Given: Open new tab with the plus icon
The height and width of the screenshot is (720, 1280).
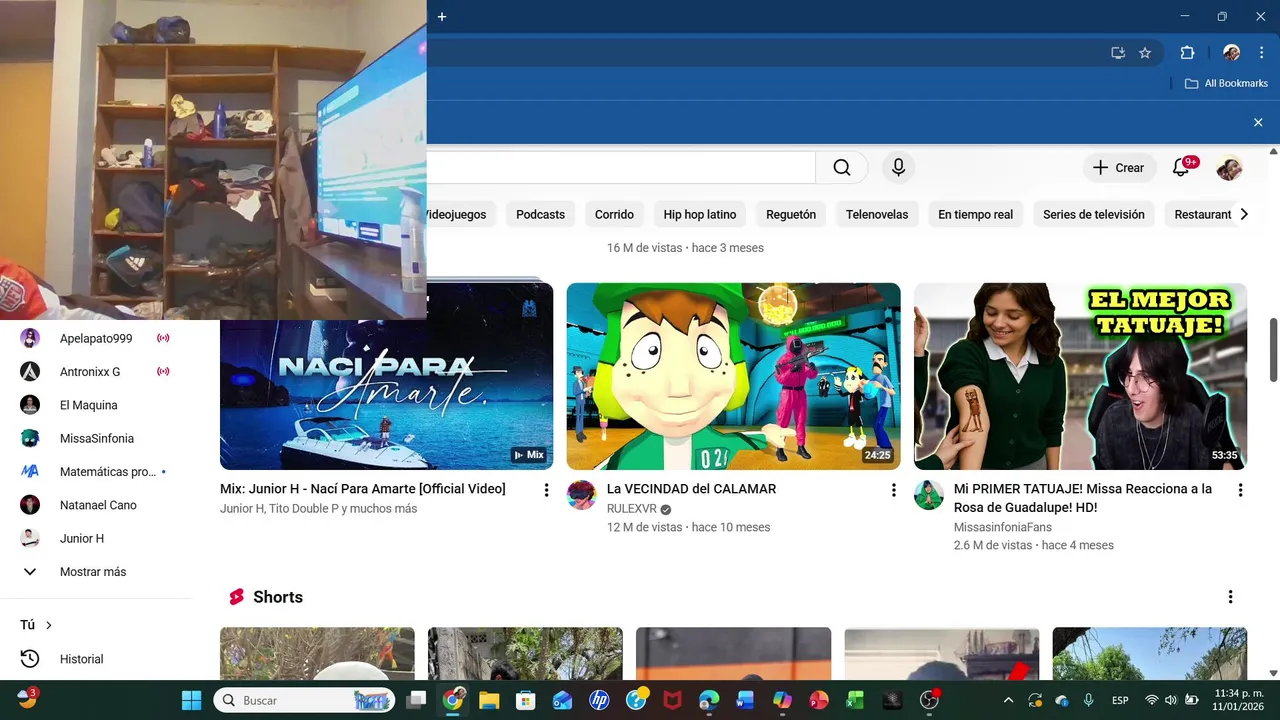Looking at the screenshot, I should tap(442, 17).
